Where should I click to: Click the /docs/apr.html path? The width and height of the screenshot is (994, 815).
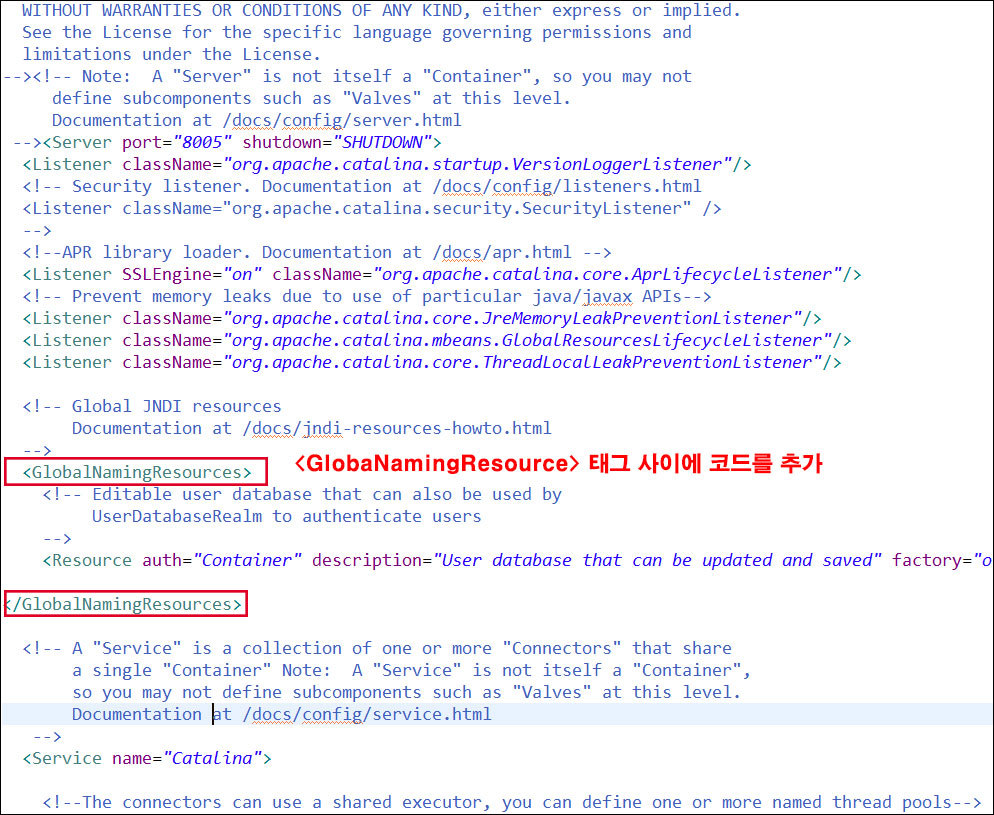(502, 252)
